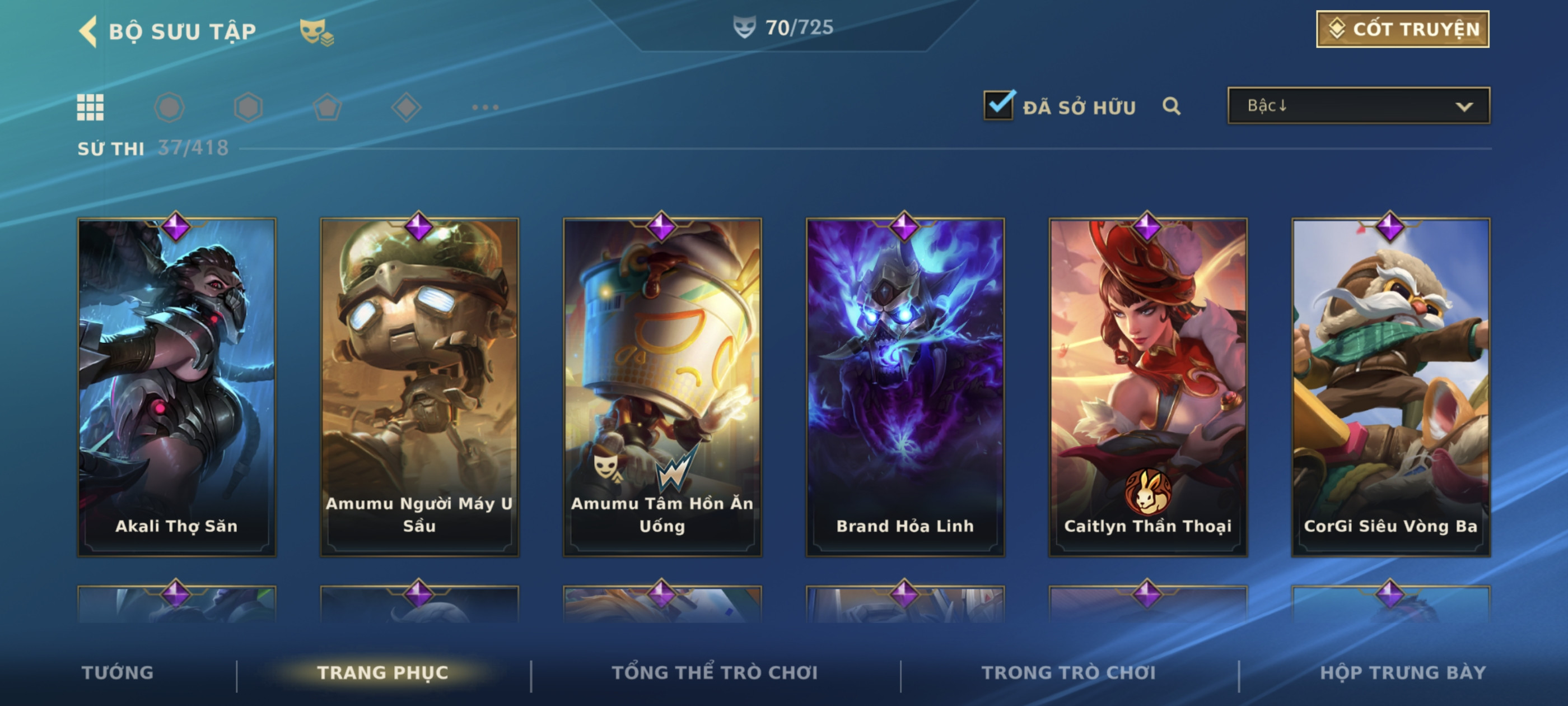The width and height of the screenshot is (1568, 706).
Task: Switch to Trong Trò Chơi tab
Action: [x=1068, y=672]
